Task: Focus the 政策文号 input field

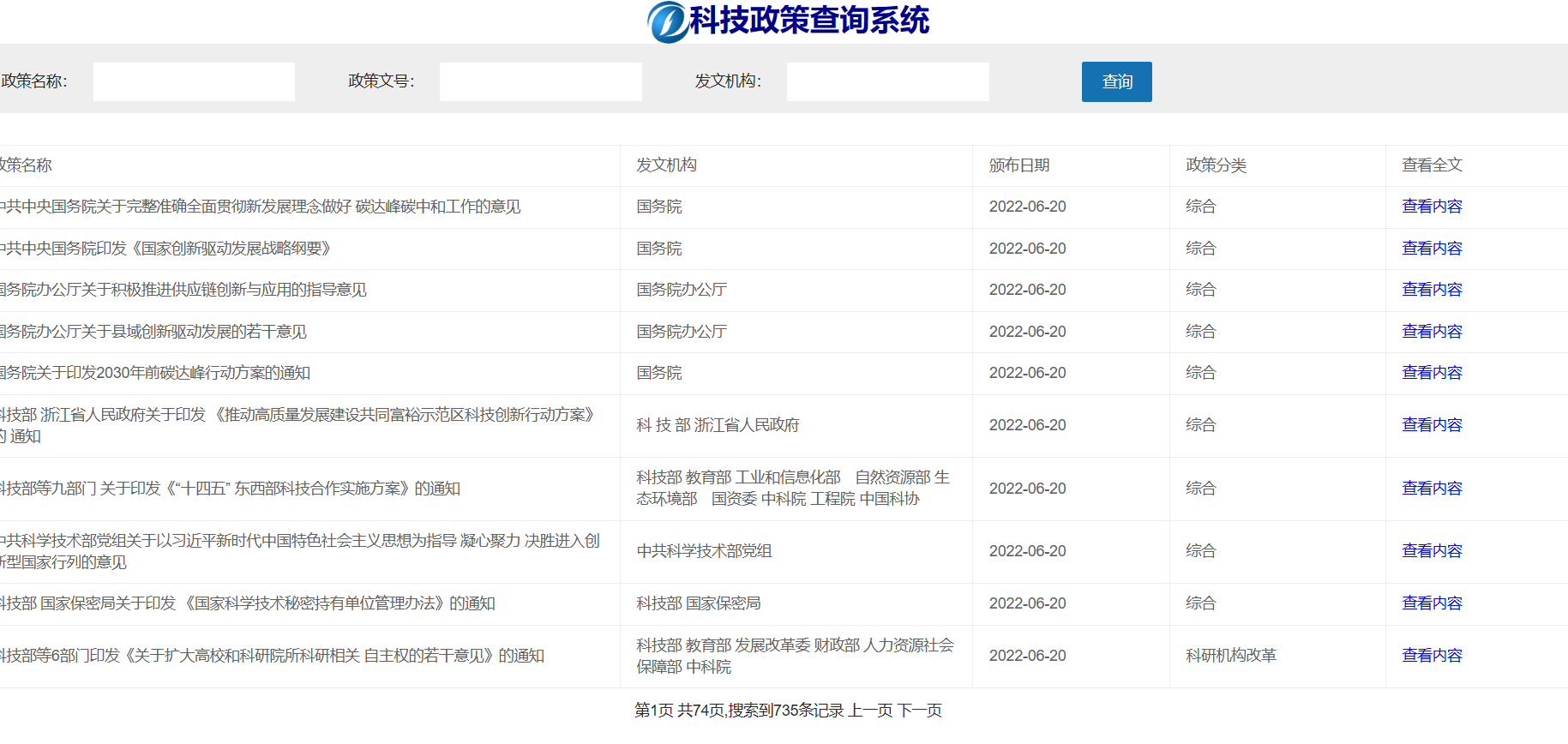Action: (x=541, y=81)
